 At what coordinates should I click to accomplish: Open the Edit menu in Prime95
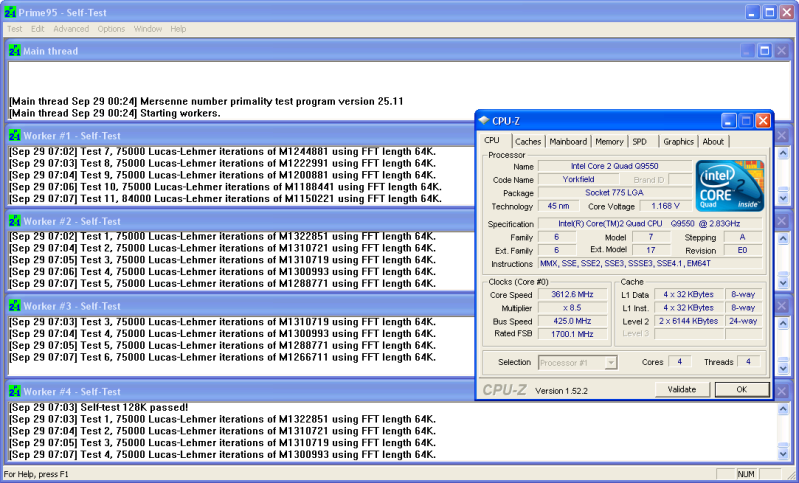(x=37, y=29)
